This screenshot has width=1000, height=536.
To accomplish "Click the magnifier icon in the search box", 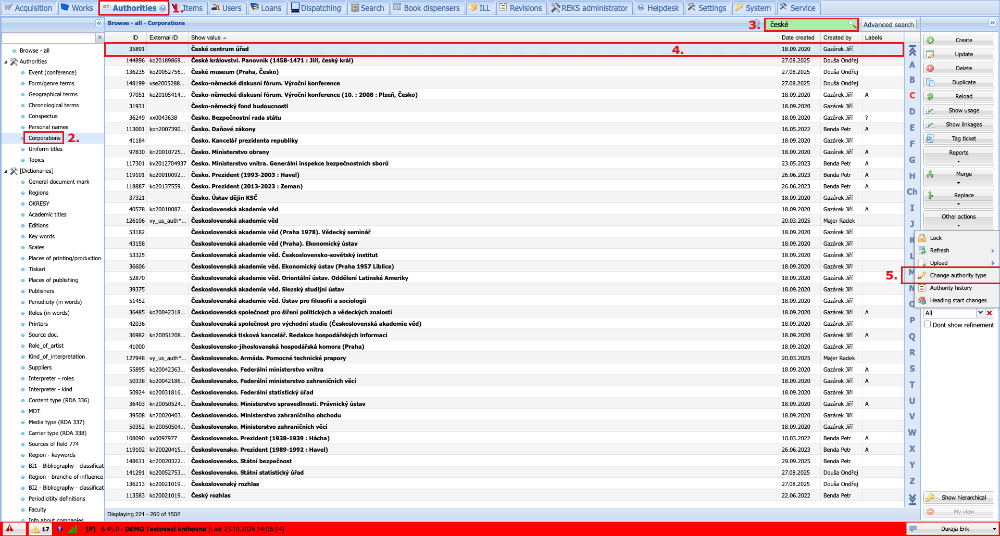I will click(x=851, y=24).
